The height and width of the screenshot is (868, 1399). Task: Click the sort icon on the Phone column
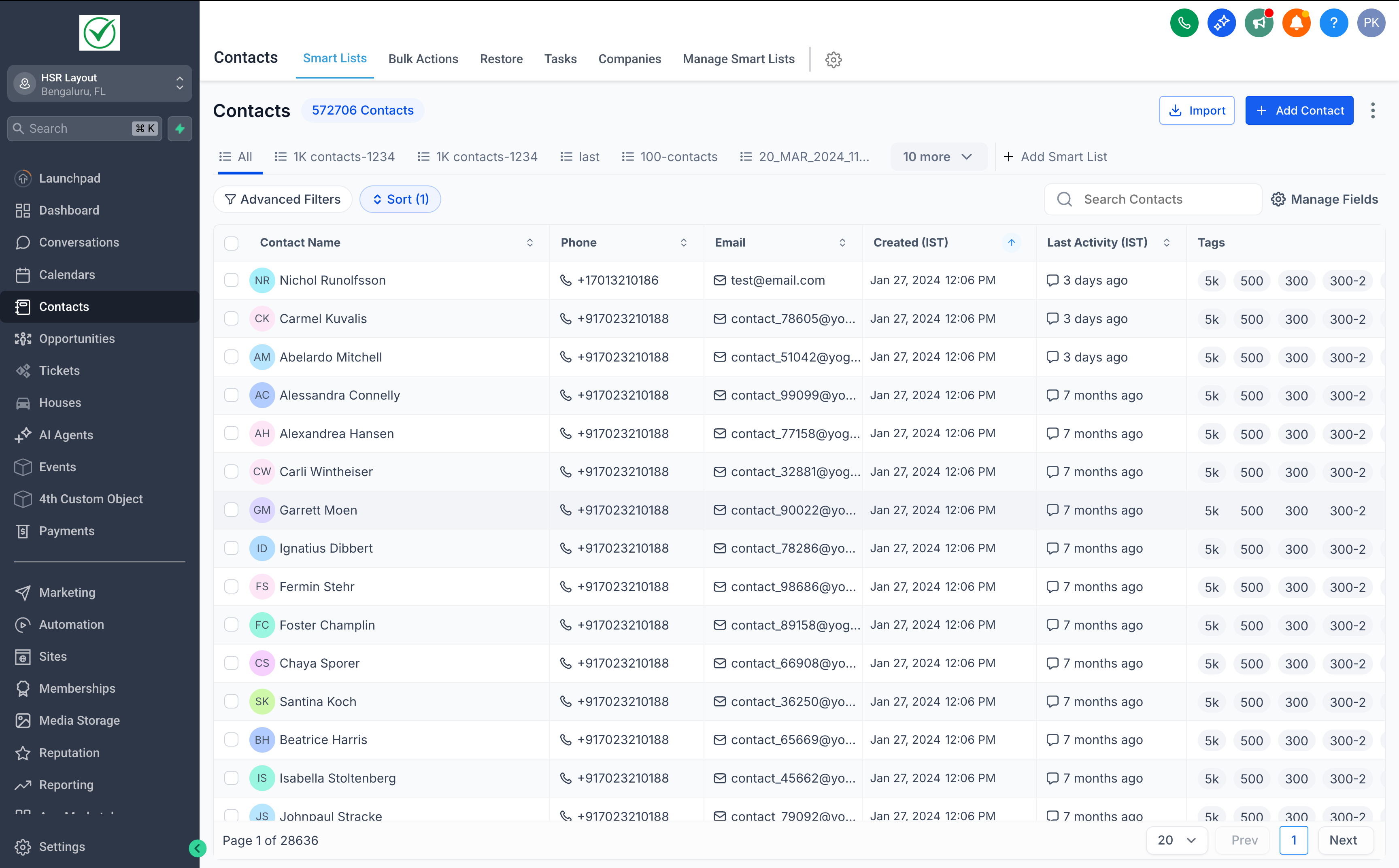(683, 242)
